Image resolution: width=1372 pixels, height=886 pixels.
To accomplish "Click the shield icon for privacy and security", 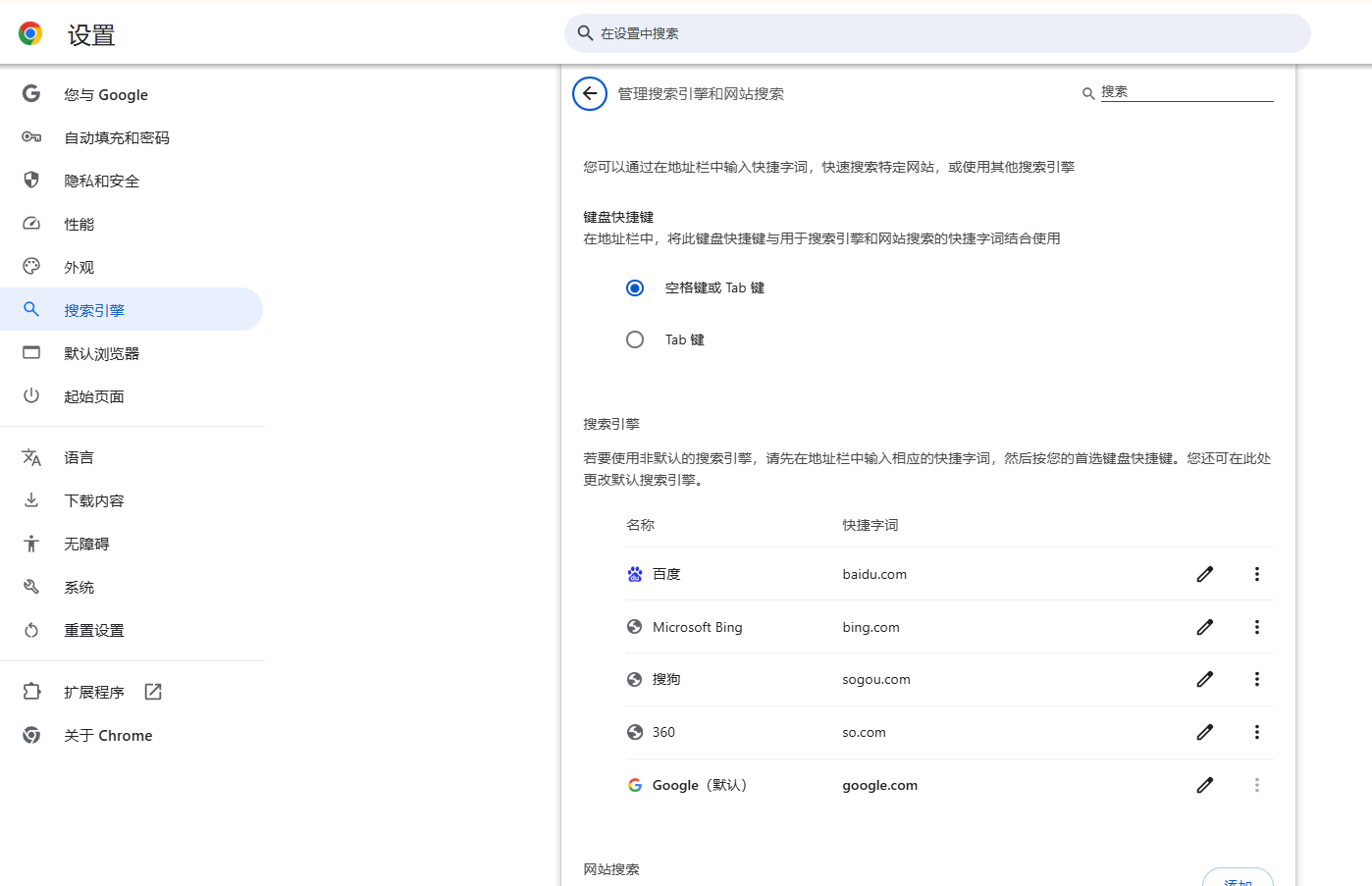I will (31, 181).
